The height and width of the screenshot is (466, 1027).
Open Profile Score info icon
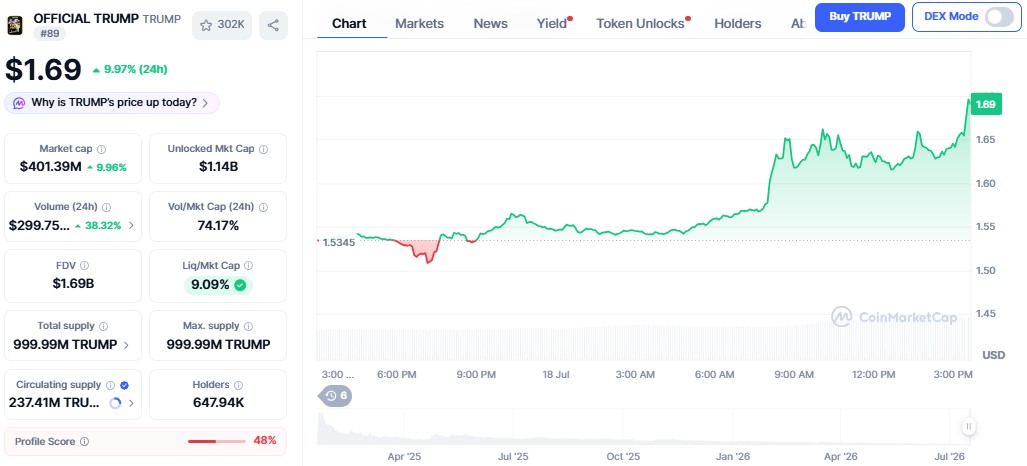[84, 442]
